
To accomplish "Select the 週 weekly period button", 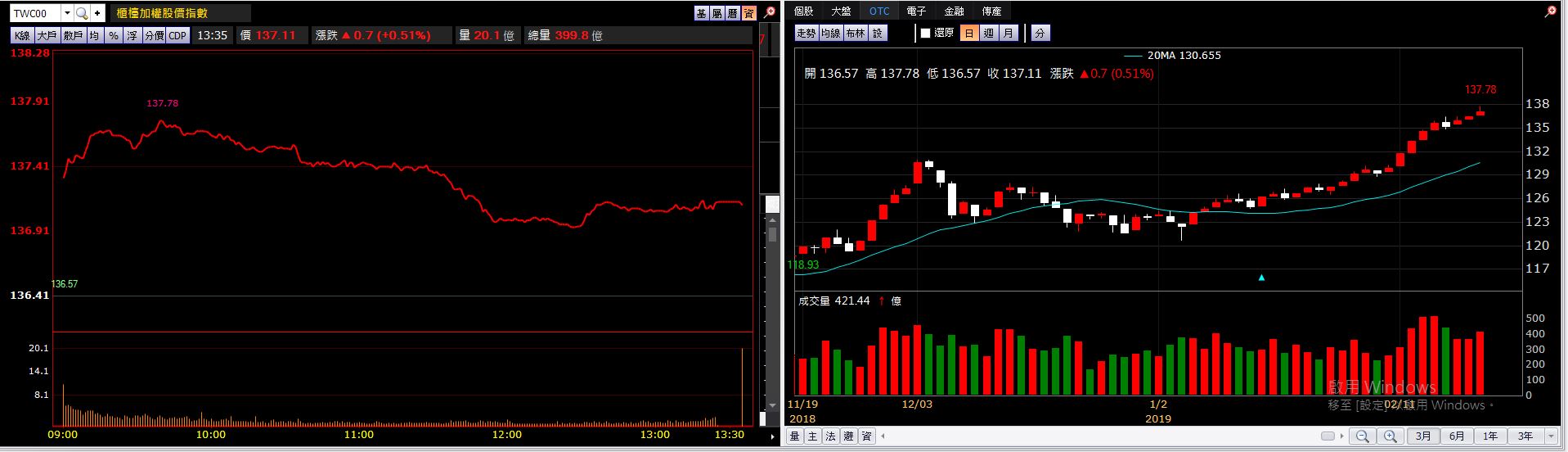I will (989, 33).
